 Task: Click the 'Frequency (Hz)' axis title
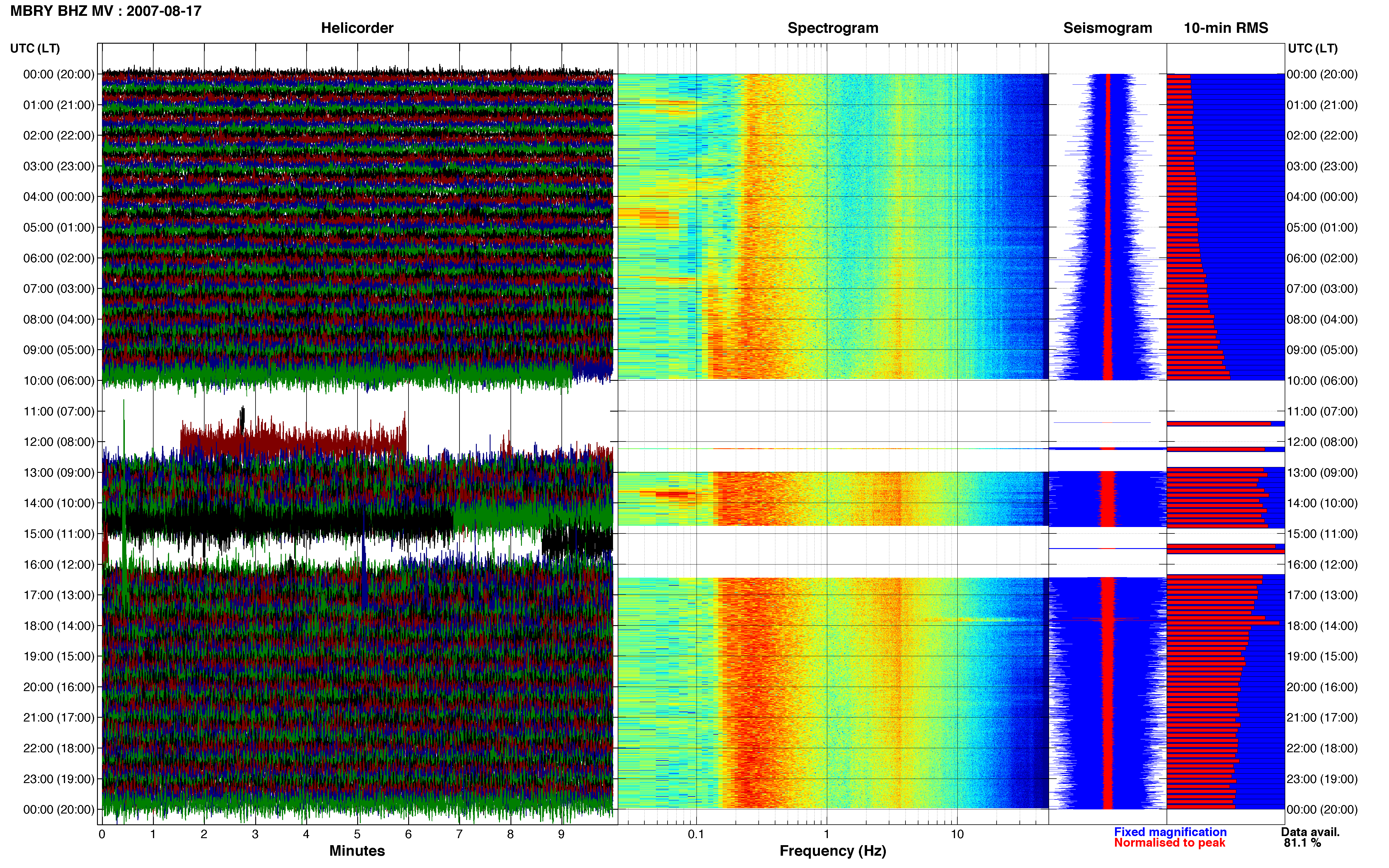point(833,851)
